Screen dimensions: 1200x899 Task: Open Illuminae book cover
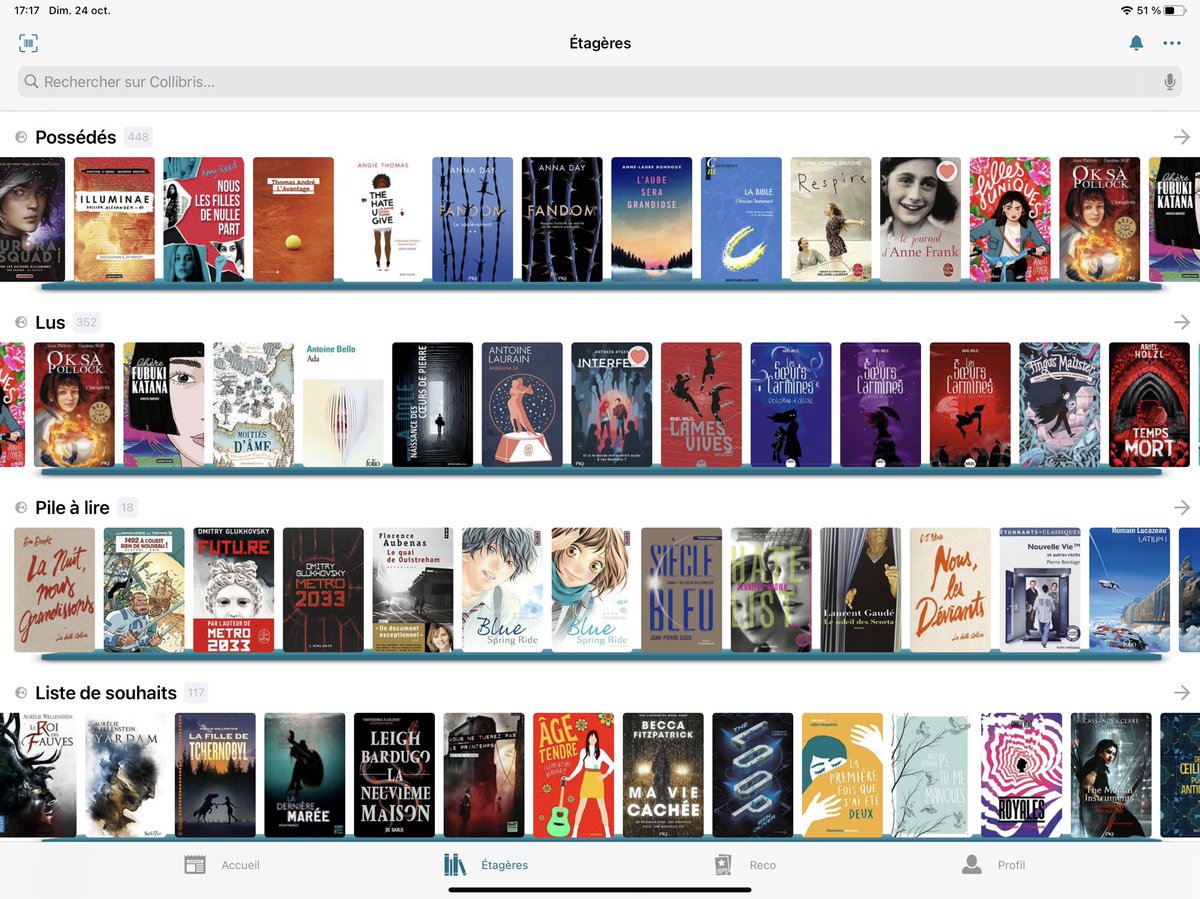[x=114, y=219]
